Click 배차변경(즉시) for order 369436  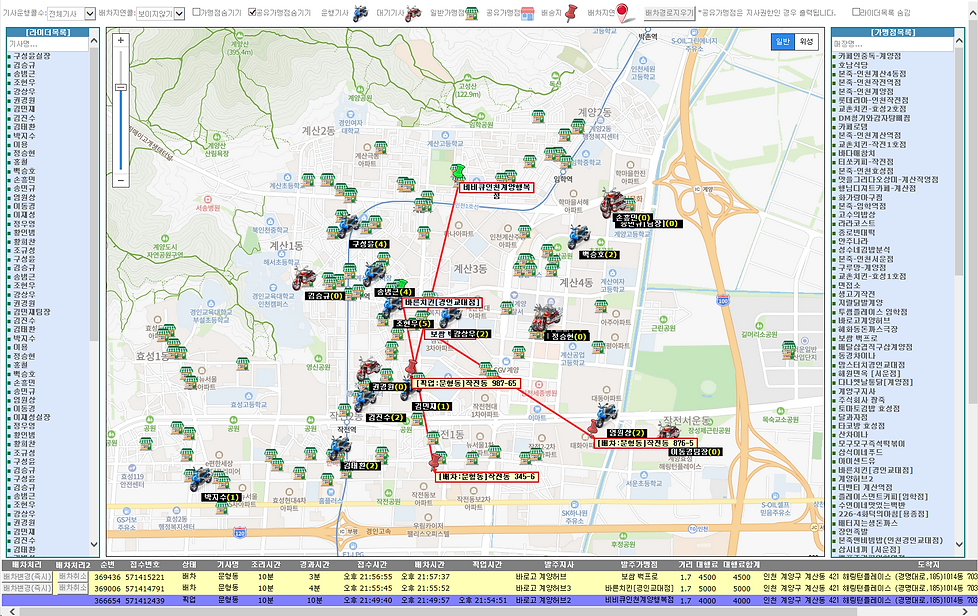[27, 577]
